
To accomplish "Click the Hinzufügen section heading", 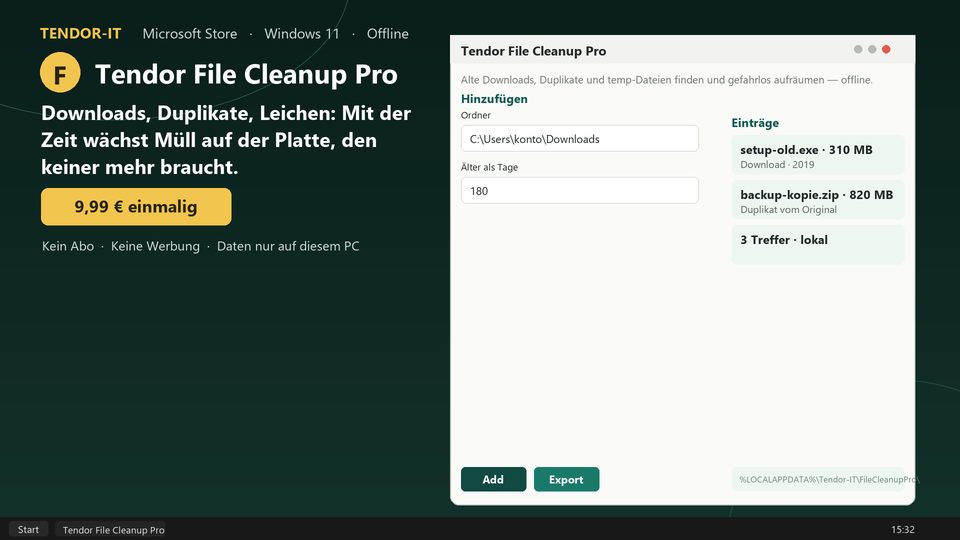I will click(x=494, y=99).
